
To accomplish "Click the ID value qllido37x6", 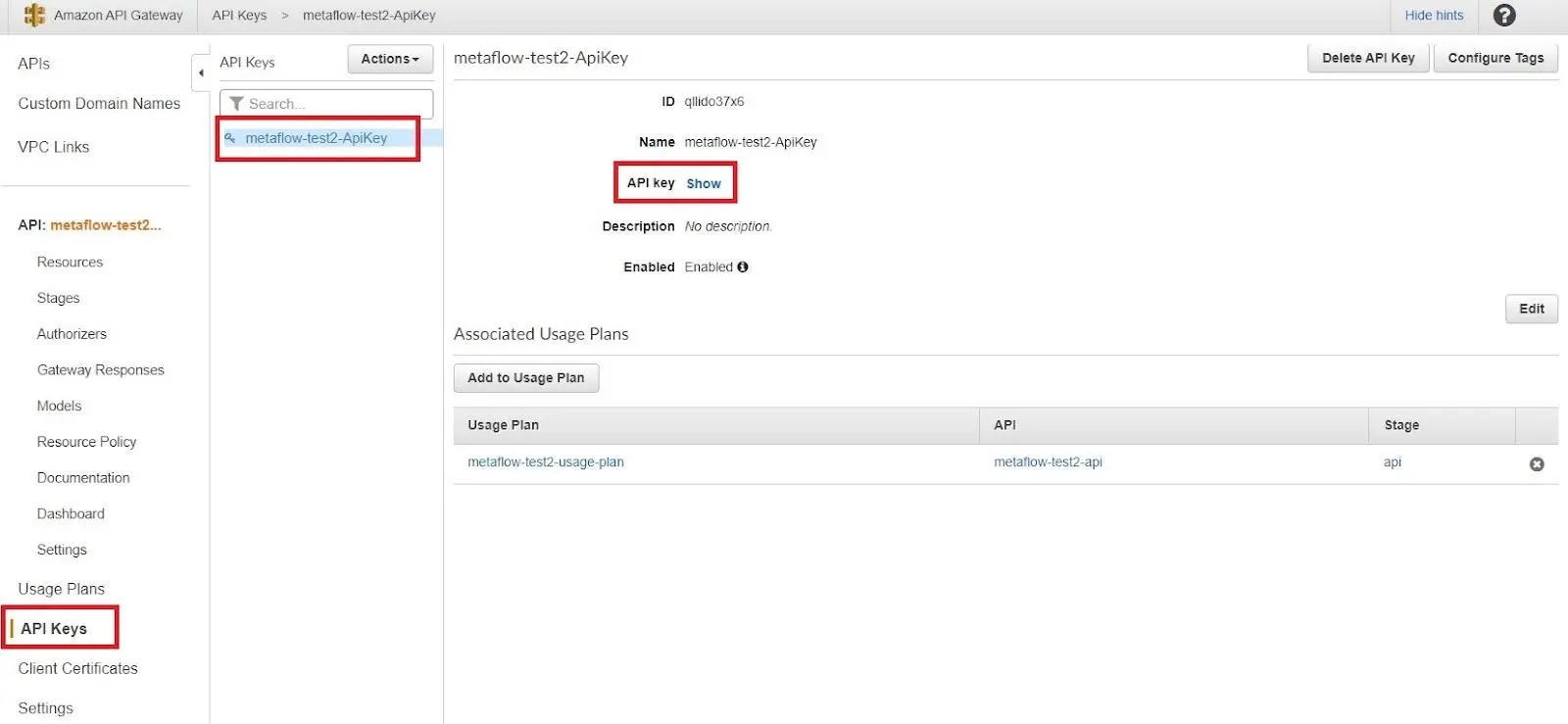I will [x=714, y=102].
